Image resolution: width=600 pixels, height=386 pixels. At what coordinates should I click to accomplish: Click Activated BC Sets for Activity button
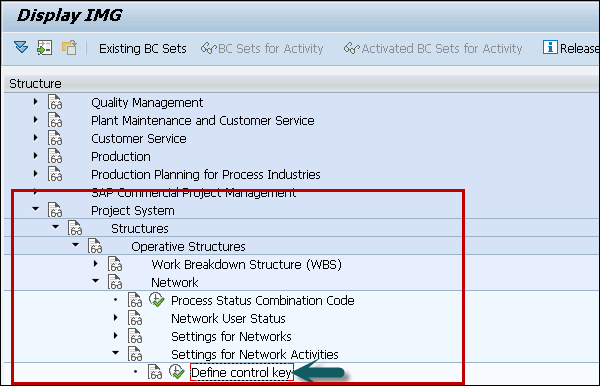433,49
